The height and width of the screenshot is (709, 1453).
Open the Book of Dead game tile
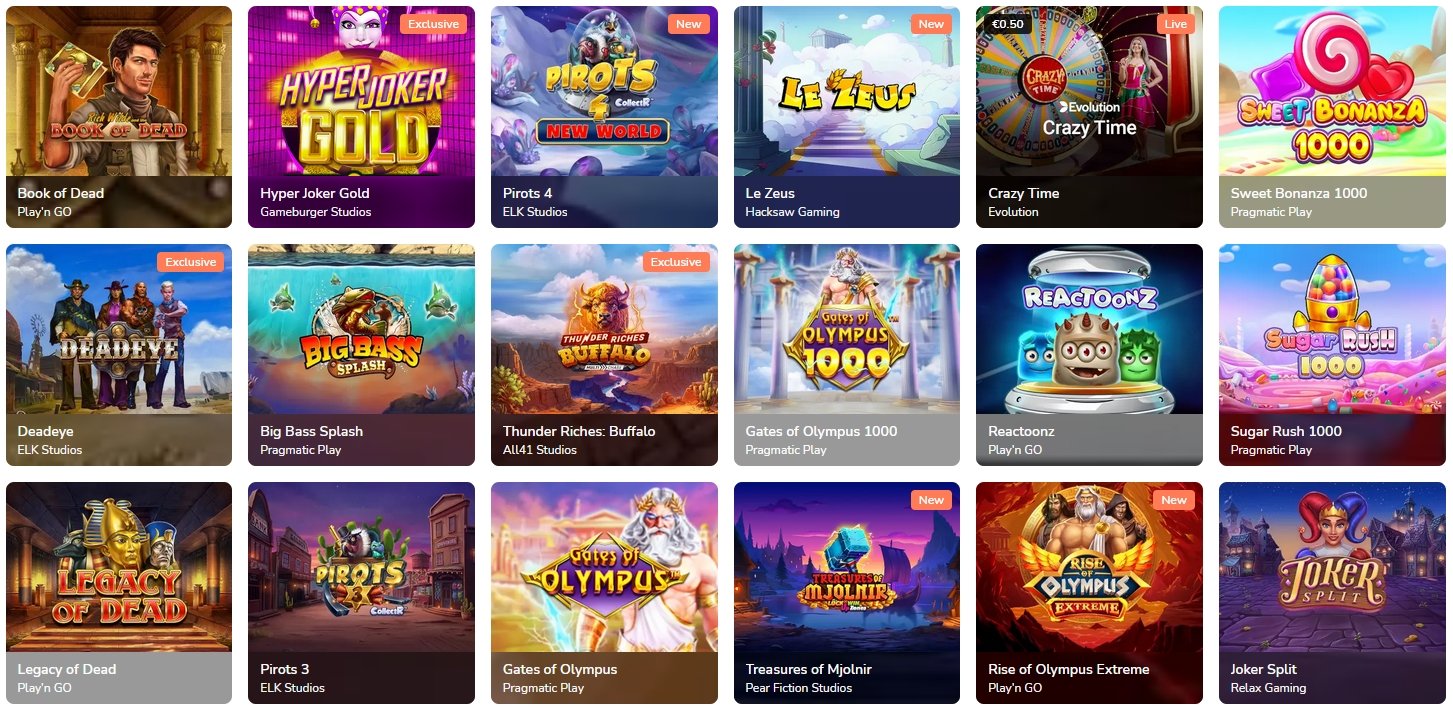point(119,117)
